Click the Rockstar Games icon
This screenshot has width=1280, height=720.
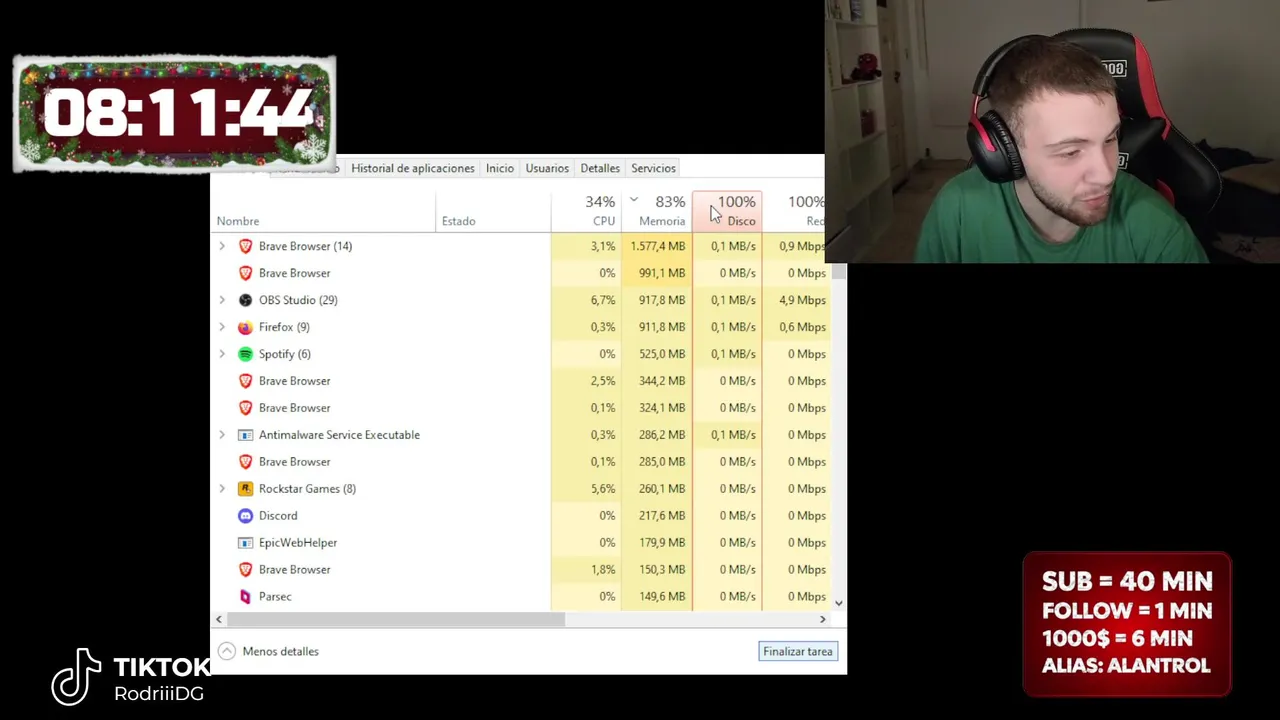click(x=245, y=489)
